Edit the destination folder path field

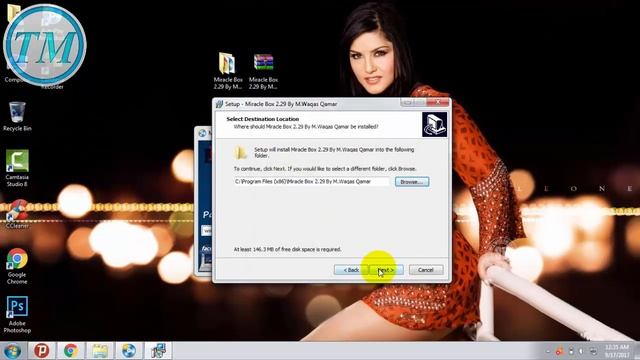point(312,182)
